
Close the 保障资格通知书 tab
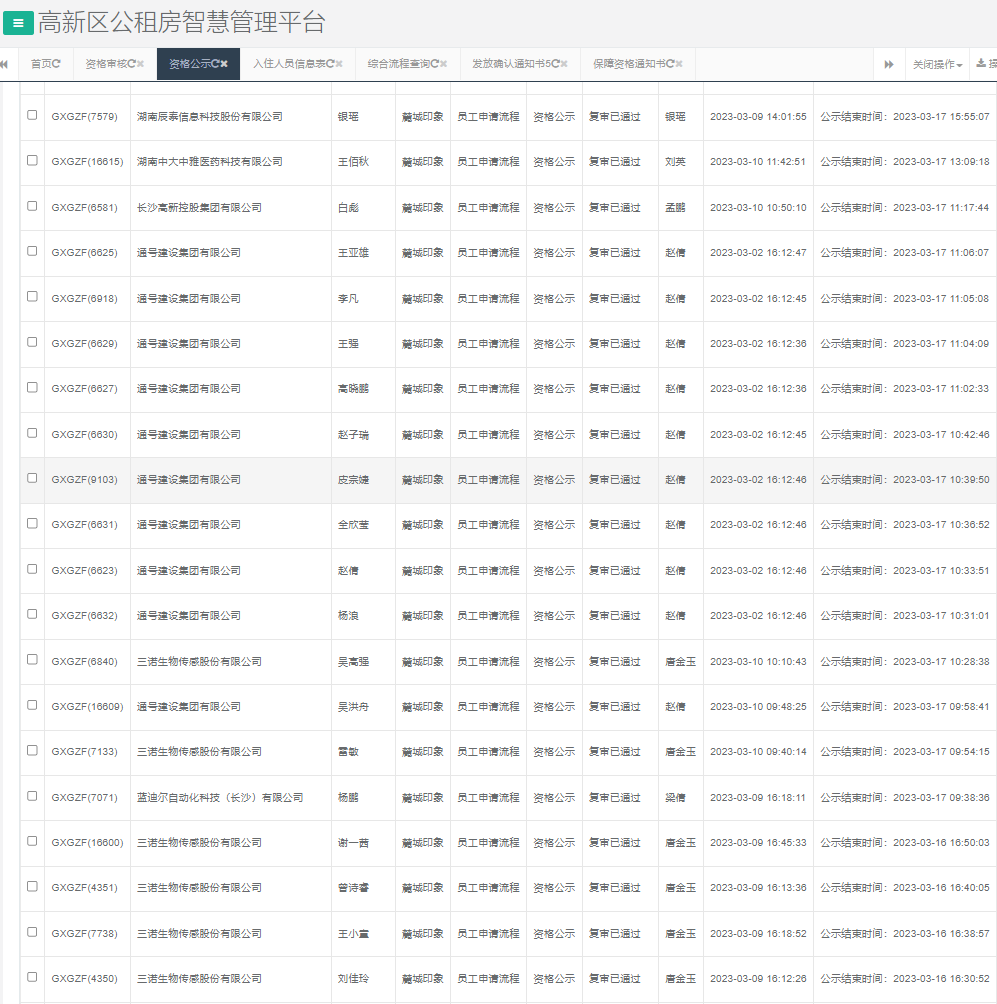[x=679, y=64]
